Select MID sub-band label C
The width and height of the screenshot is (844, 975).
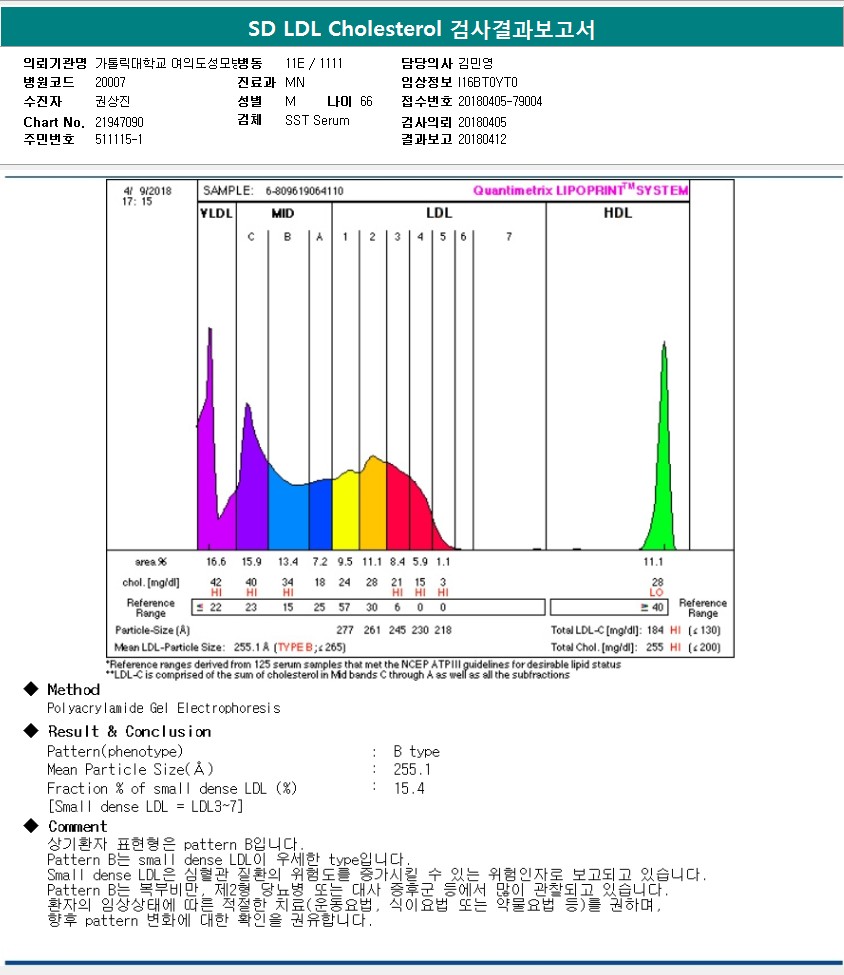[251, 236]
